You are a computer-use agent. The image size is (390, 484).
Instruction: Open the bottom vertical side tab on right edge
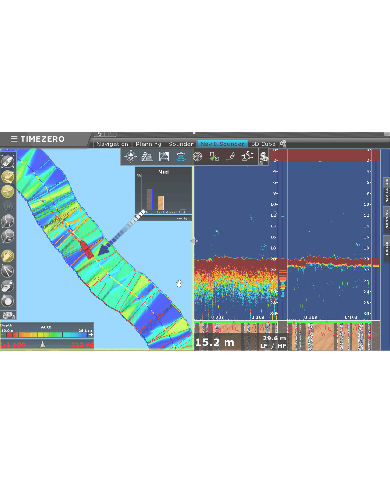[387, 248]
